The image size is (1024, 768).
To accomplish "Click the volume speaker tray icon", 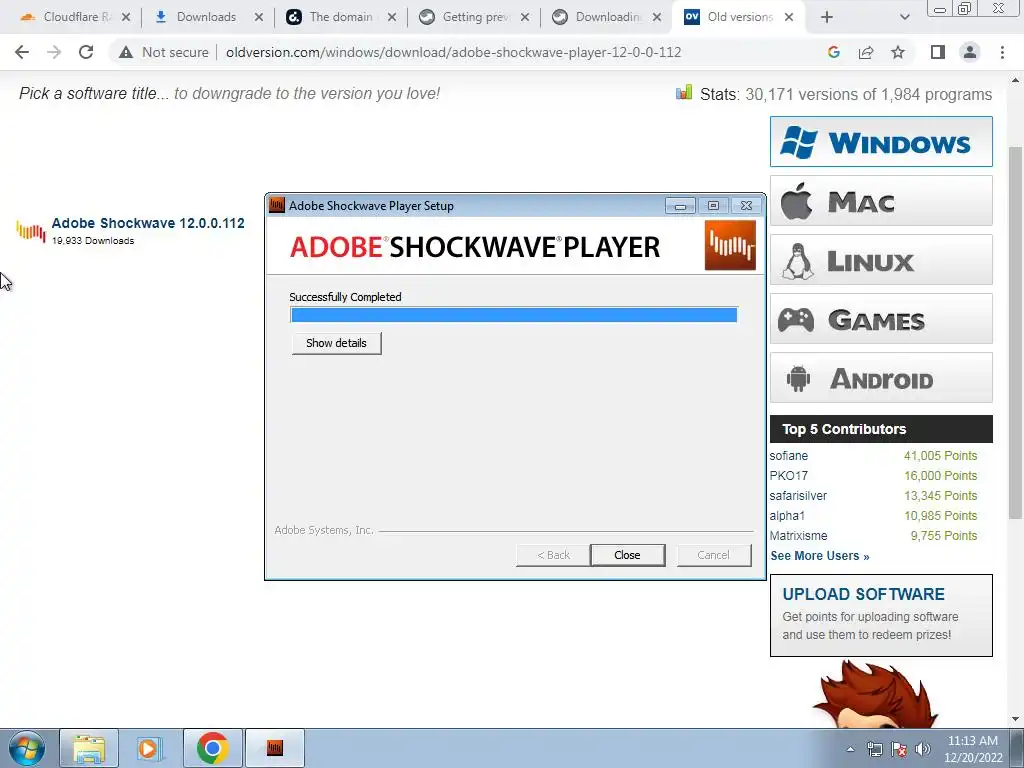I will [923, 749].
